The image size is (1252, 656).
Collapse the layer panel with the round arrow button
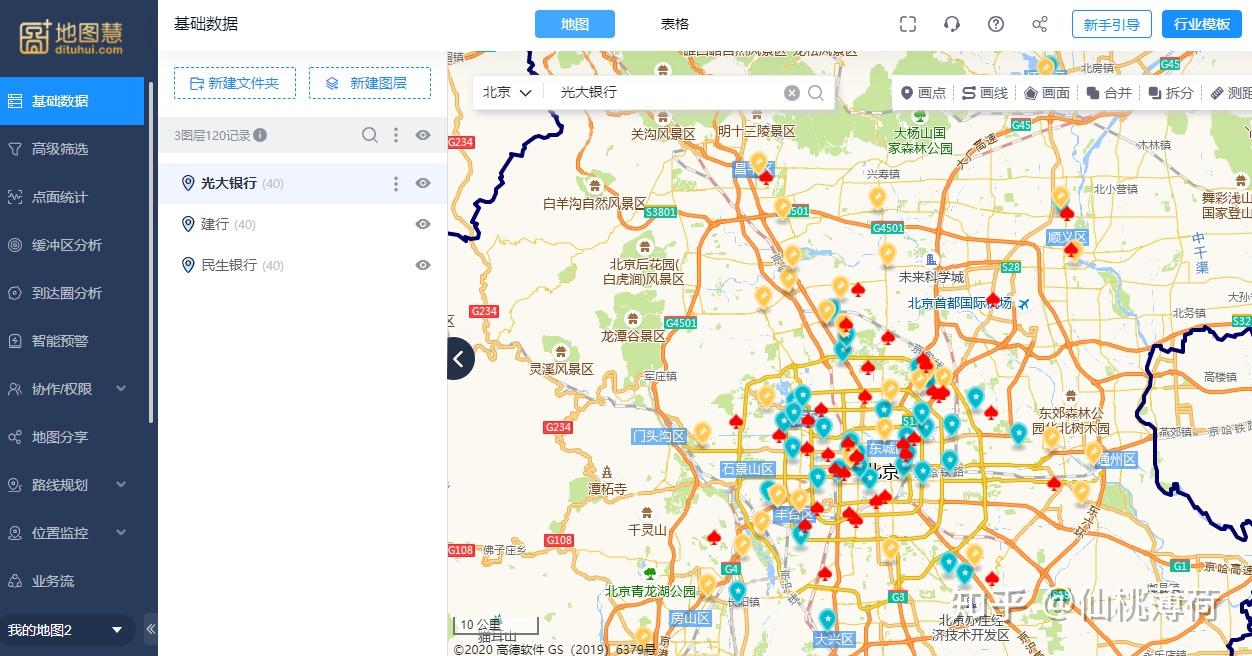click(460, 358)
